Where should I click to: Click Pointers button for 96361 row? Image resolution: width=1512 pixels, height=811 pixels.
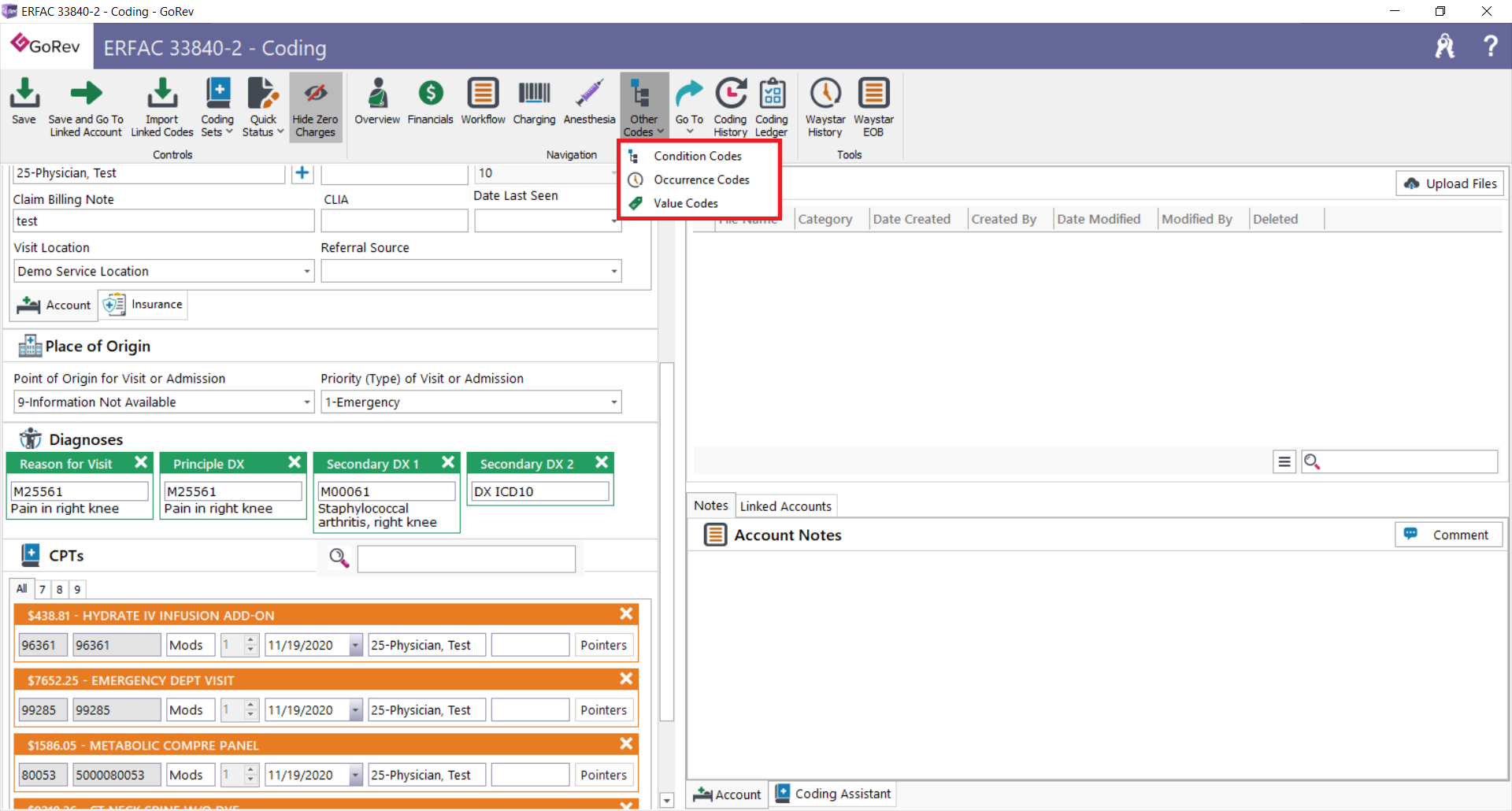tap(603, 645)
